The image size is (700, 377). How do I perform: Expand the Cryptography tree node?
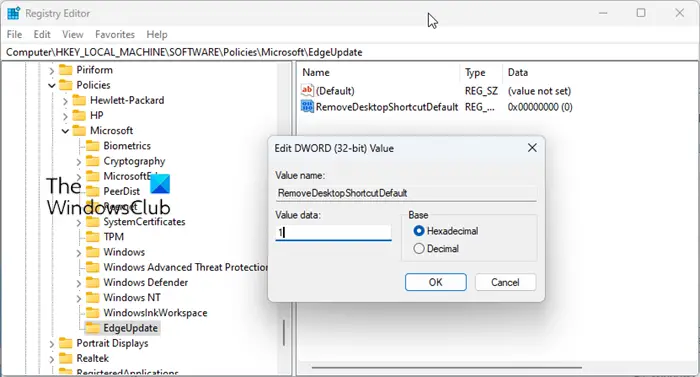[79, 162]
